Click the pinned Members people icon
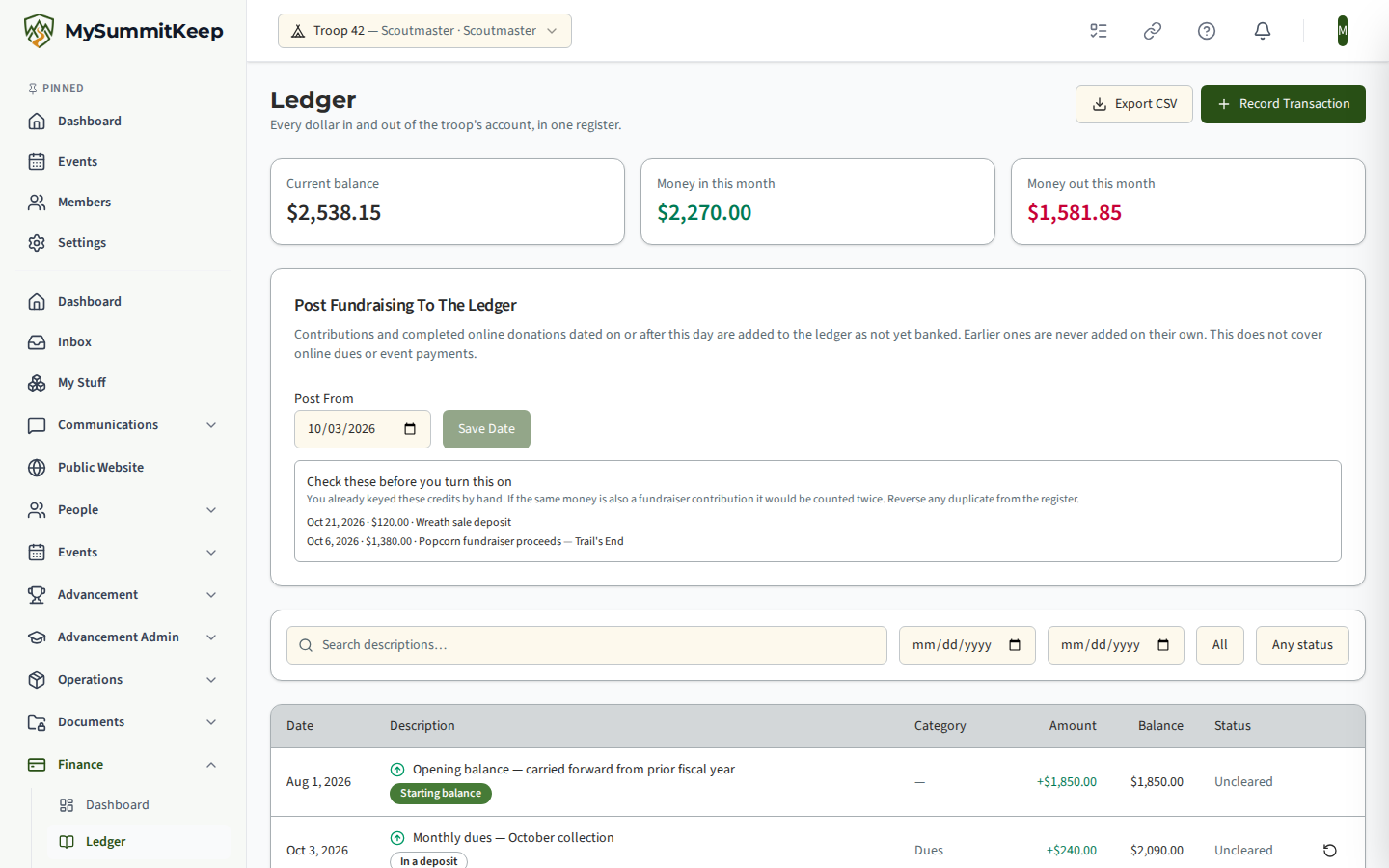 click(x=37, y=203)
